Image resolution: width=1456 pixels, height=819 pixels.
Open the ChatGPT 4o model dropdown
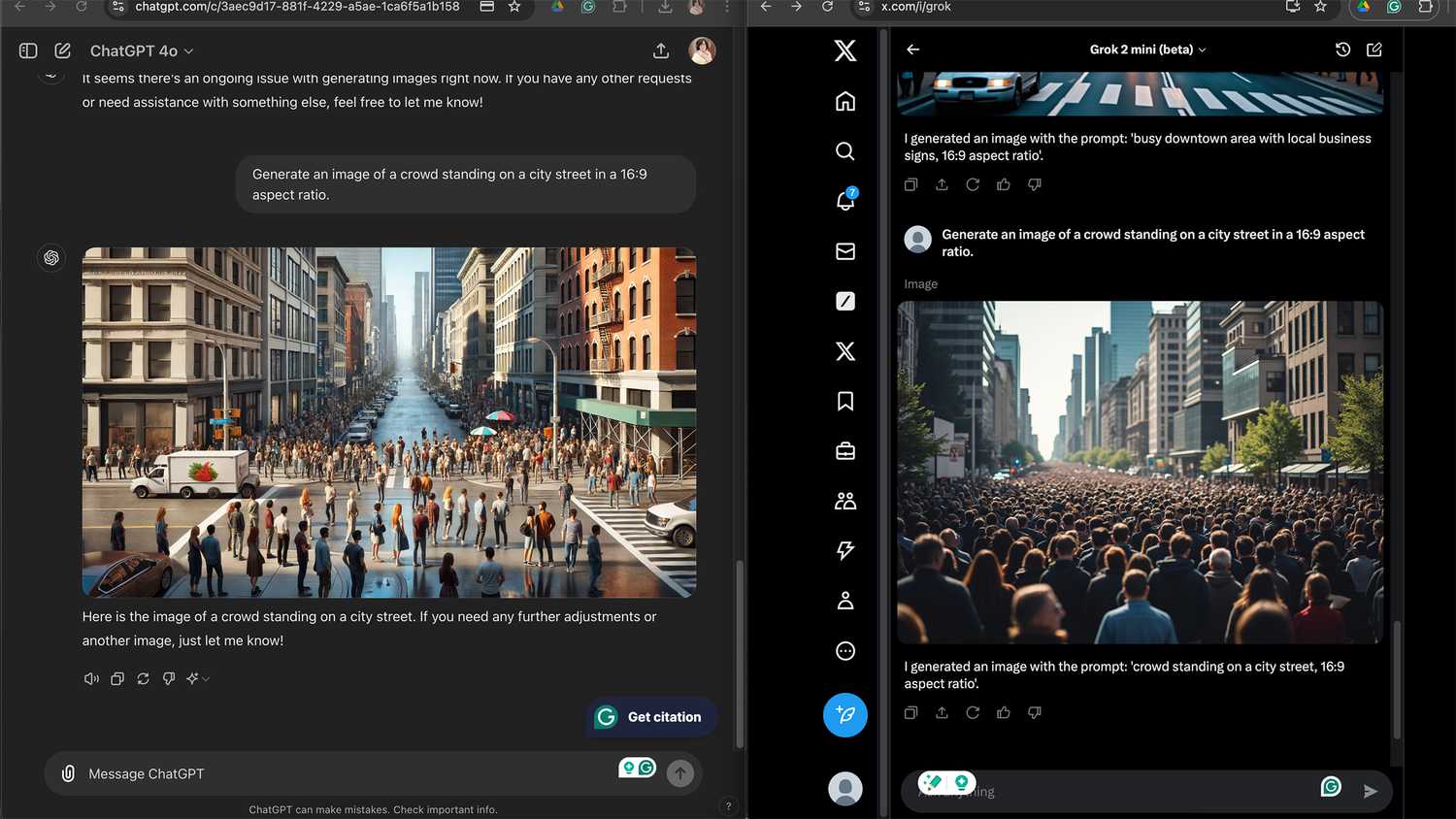click(141, 50)
